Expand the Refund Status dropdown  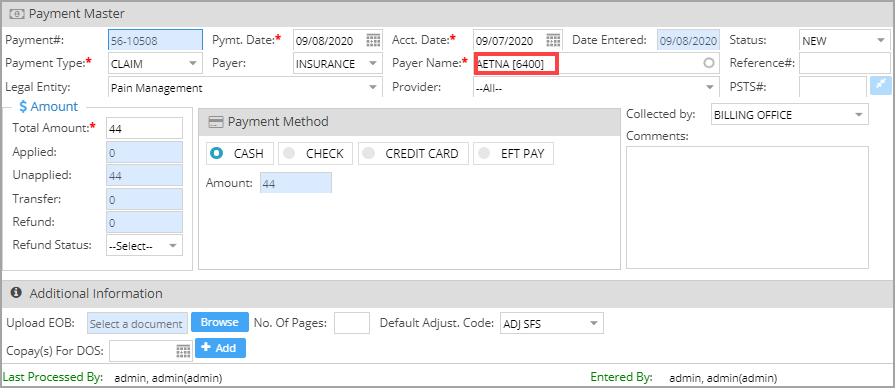click(144, 245)
